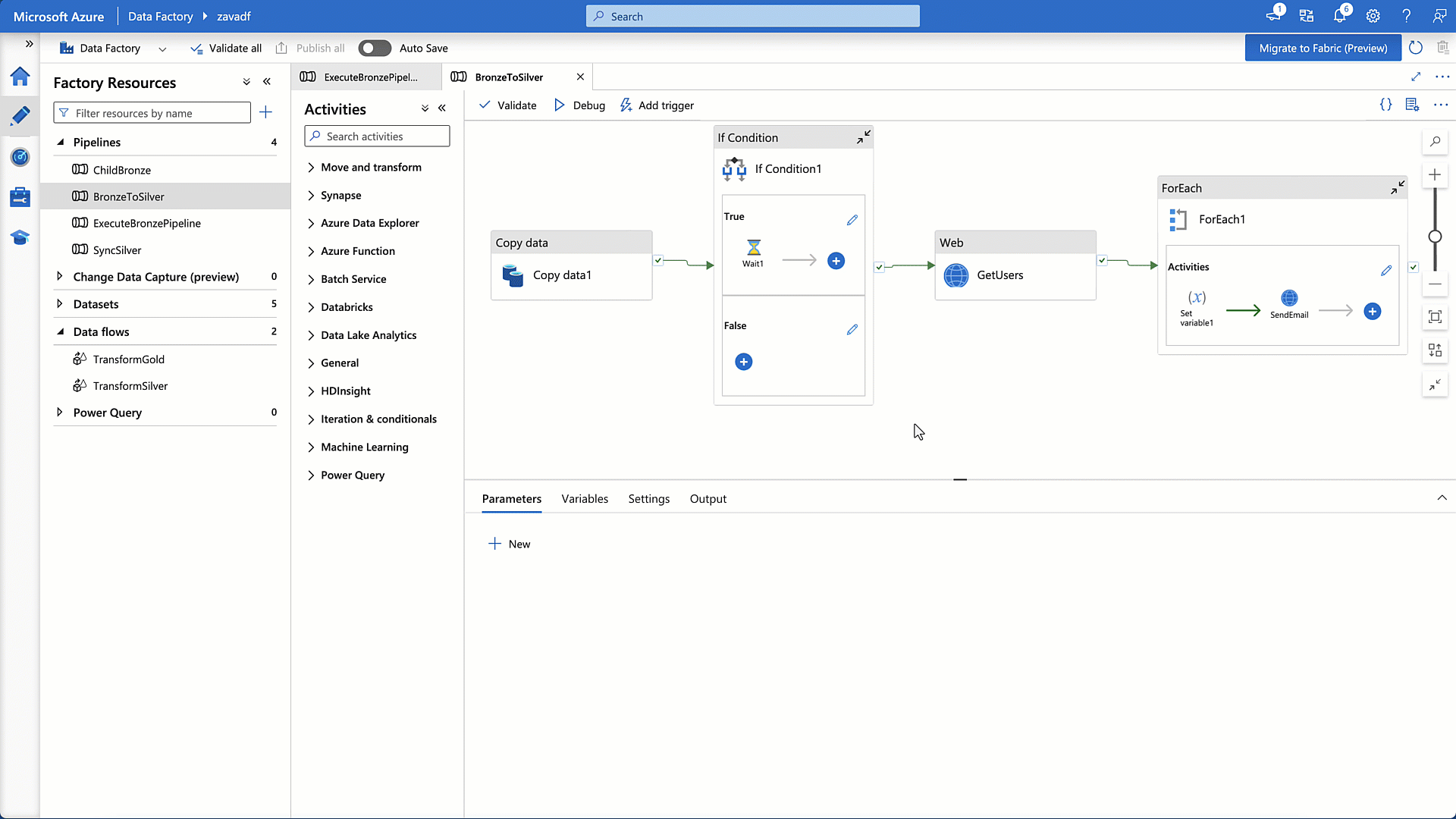
Task: Select the canvas search magnifier icon
Action: coord(1436,141)
